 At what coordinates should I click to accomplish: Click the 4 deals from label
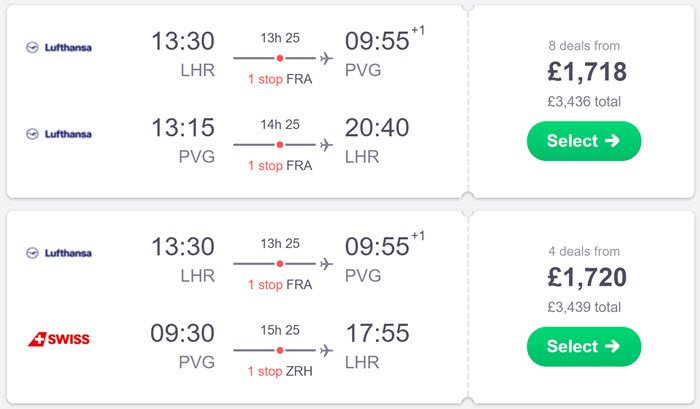(x=584, y=251)
